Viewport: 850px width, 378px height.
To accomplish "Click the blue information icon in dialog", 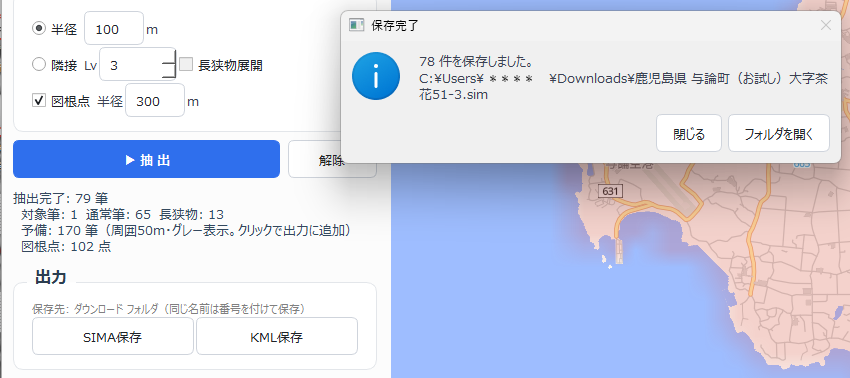I will click(x=375, y=77).
